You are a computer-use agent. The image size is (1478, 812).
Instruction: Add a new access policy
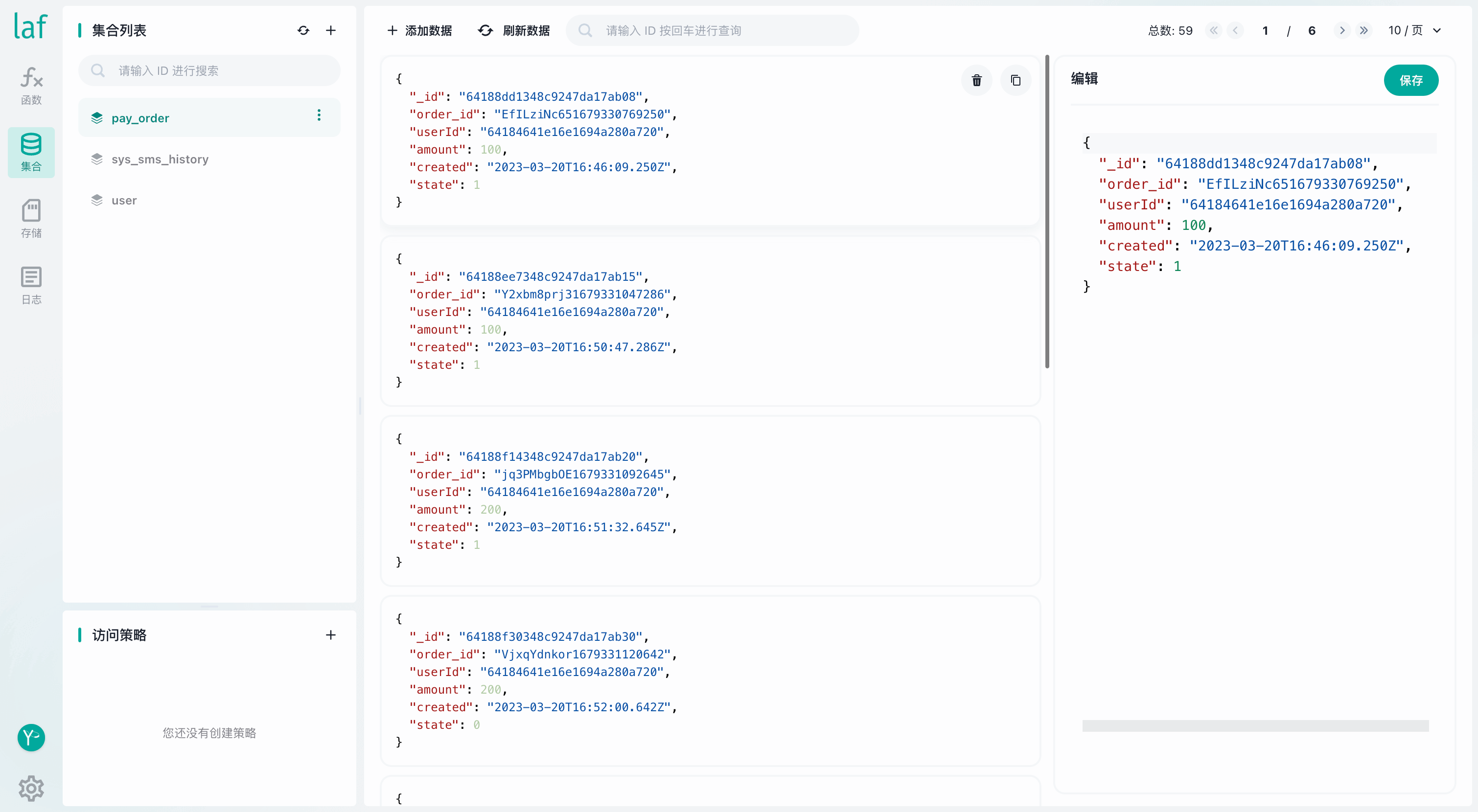[331, 635]
